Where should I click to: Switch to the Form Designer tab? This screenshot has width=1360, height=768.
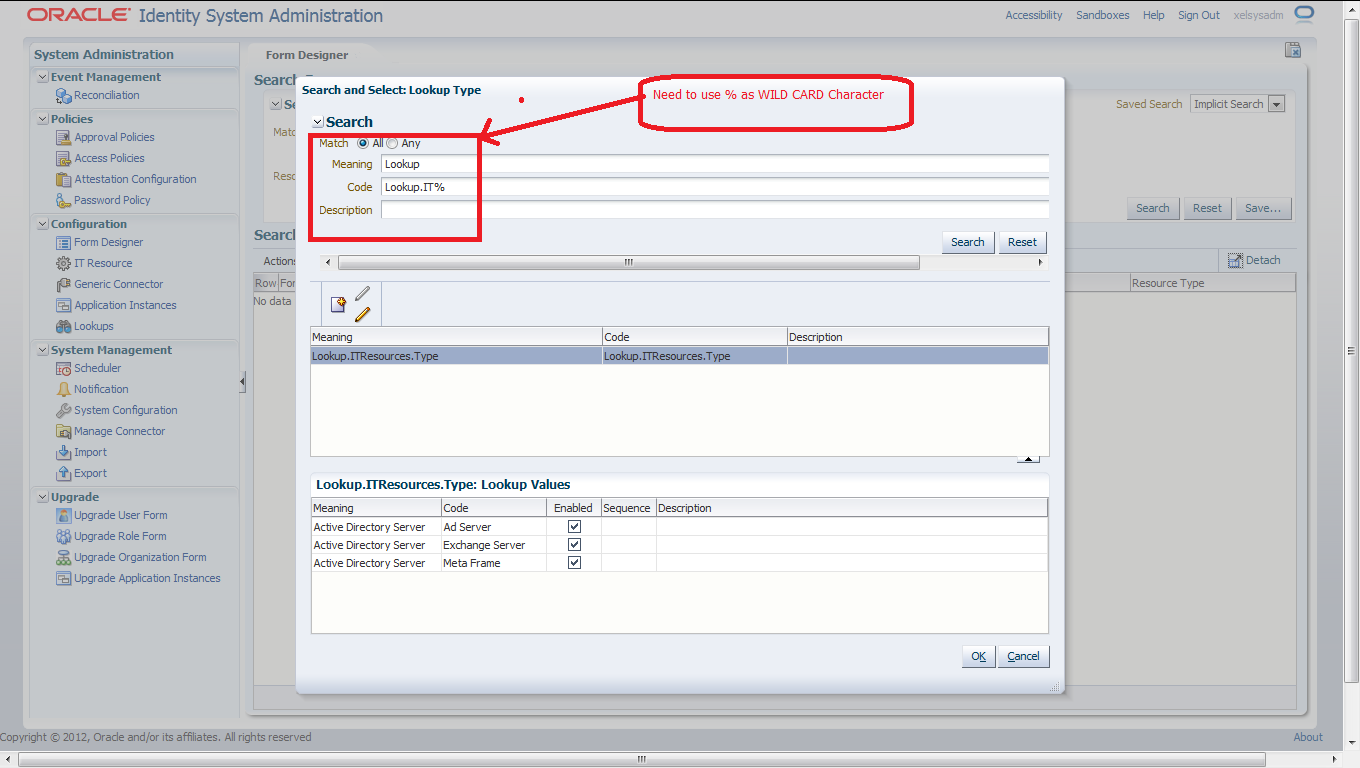[306, 55]
